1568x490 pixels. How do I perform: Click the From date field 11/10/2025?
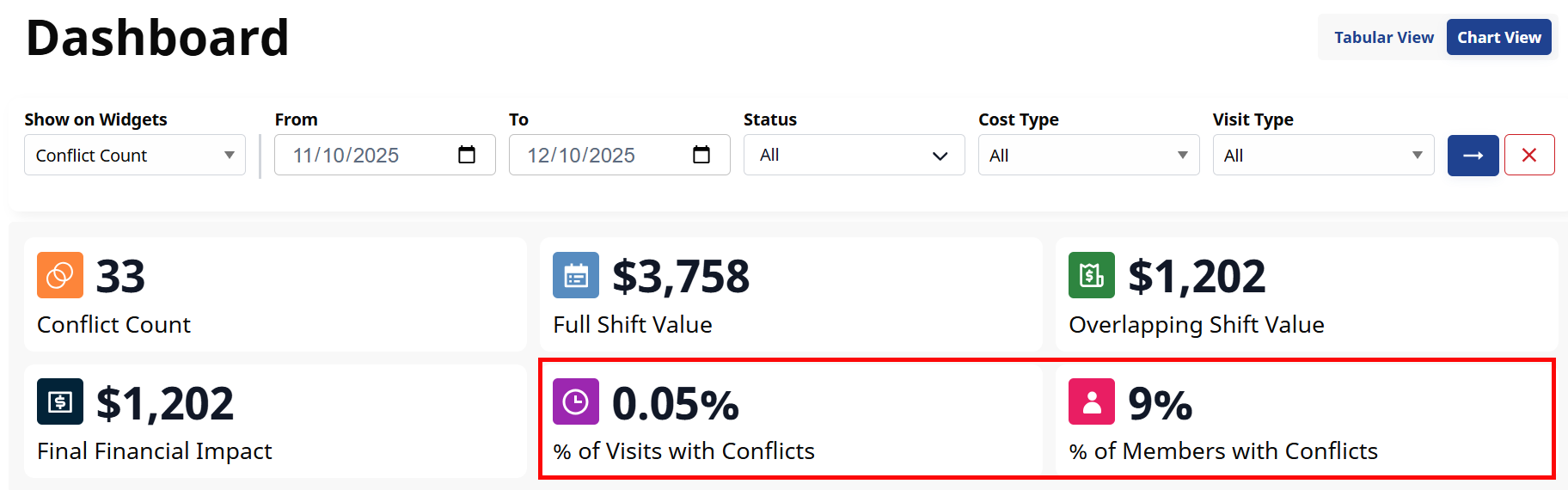(x=346, y=155)
